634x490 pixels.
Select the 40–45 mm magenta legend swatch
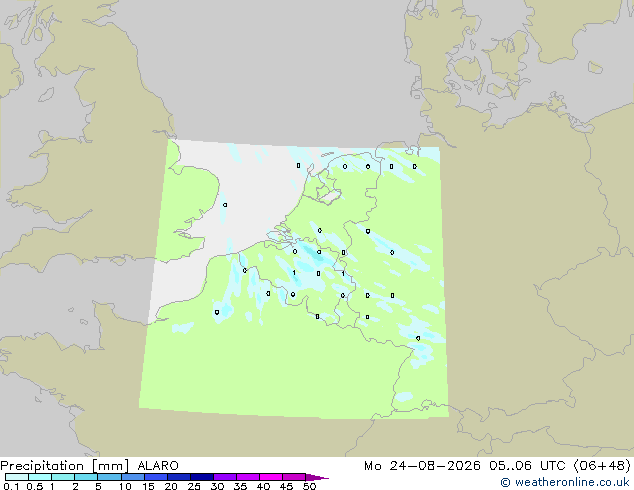click(x=271, y=477)
